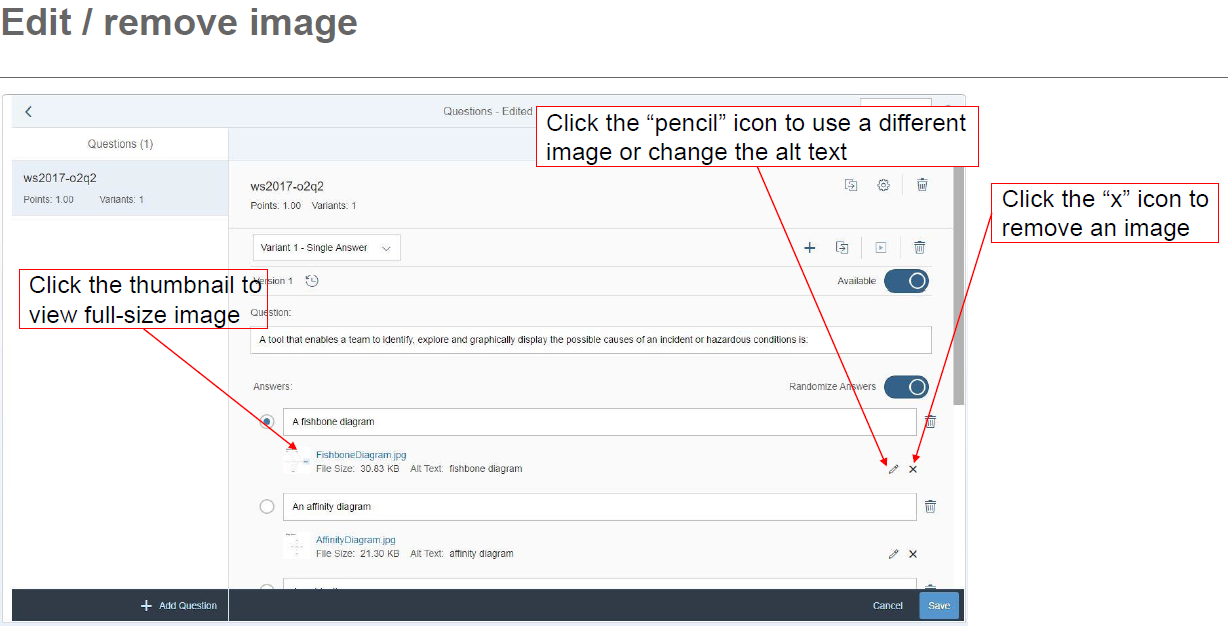The height and width of the screenshot is (633, 1228).
Task: Click the plus icon beside Add Question
Action: tap(146, 606)
